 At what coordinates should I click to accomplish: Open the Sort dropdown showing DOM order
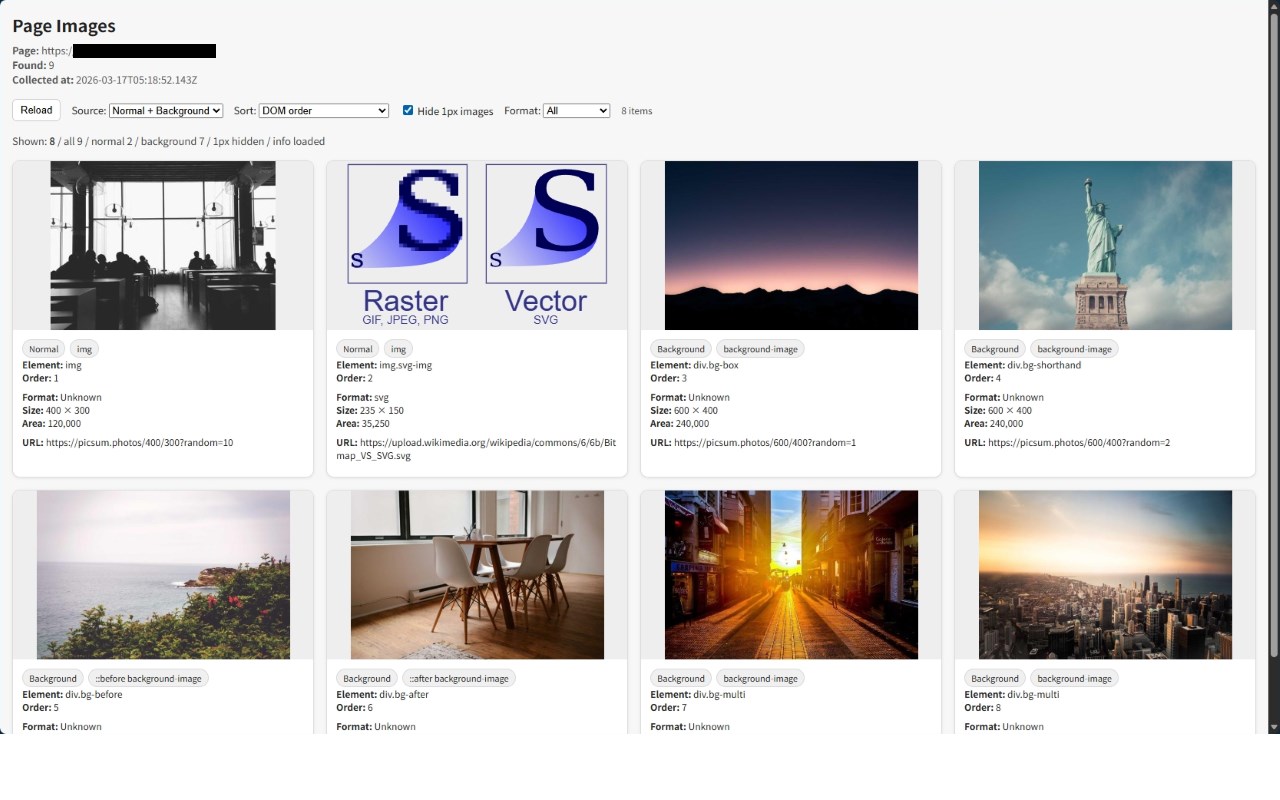point(322,111)
